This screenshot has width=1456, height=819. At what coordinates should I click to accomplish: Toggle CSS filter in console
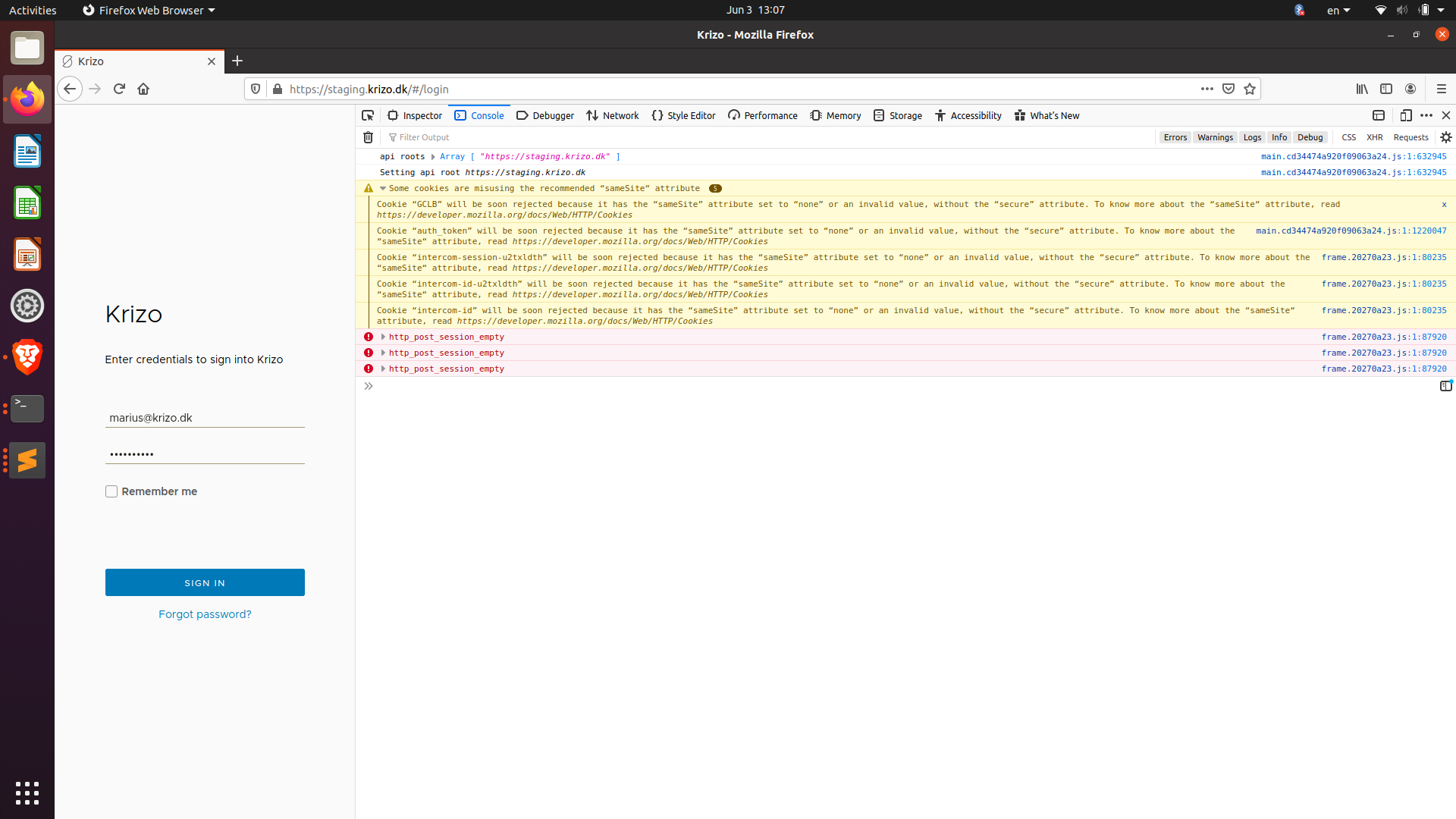coord(1348,137)
